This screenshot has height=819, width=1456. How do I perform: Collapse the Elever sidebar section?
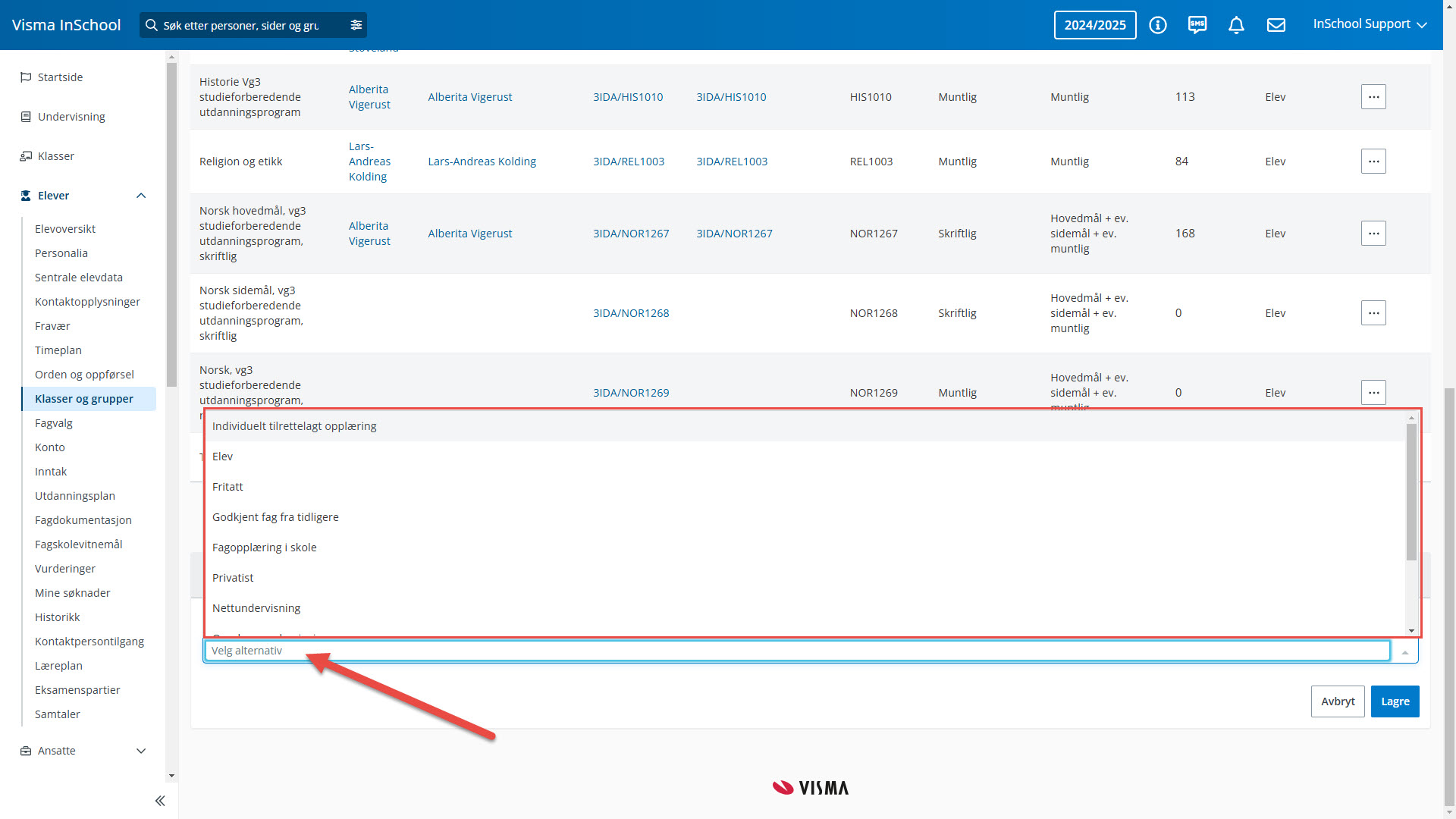pos(141,196)
